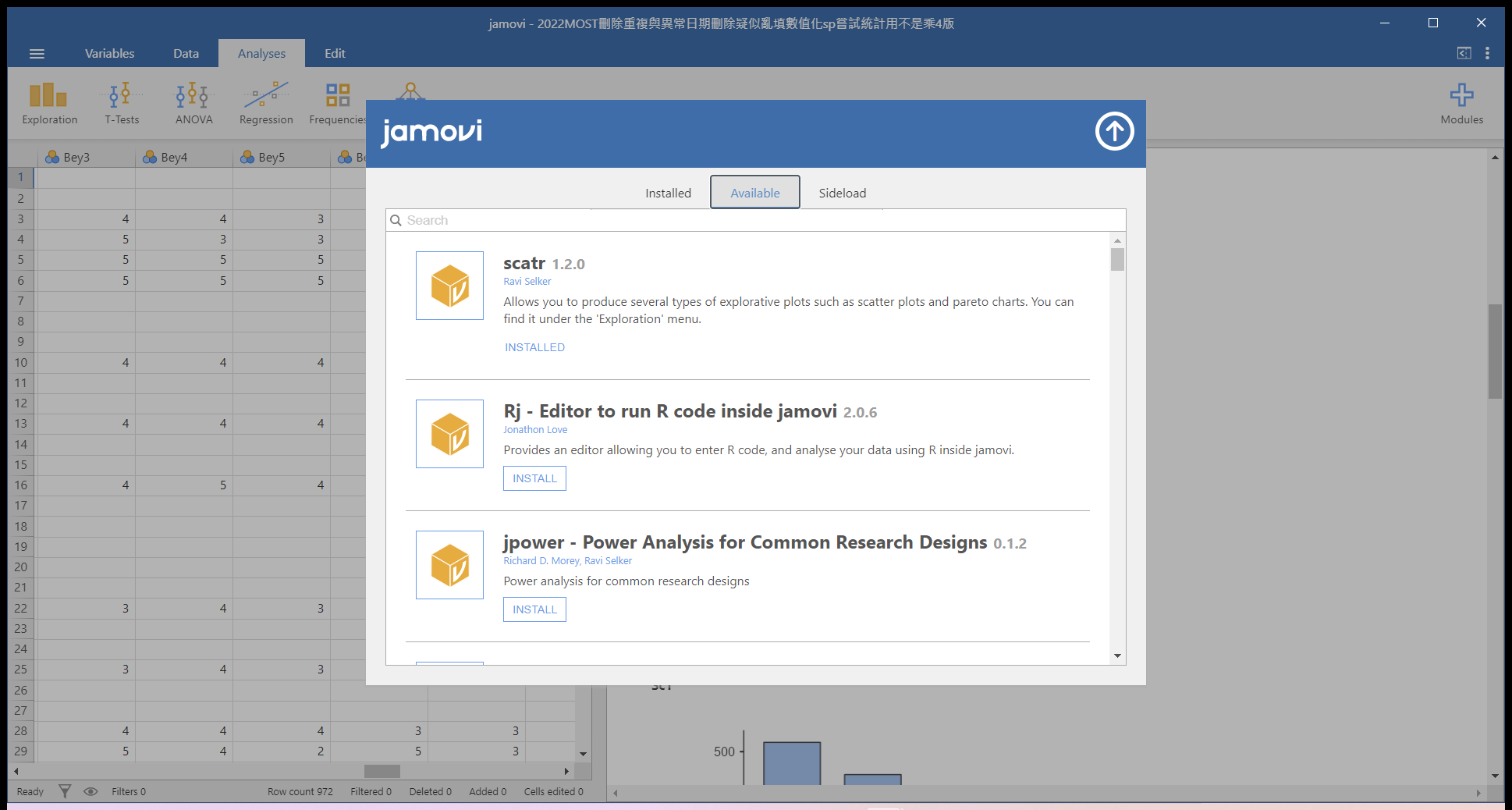Screen dimensions: 1512x810
Task: Open Jonathon Love's author link
Action: (x=535, y=429)
